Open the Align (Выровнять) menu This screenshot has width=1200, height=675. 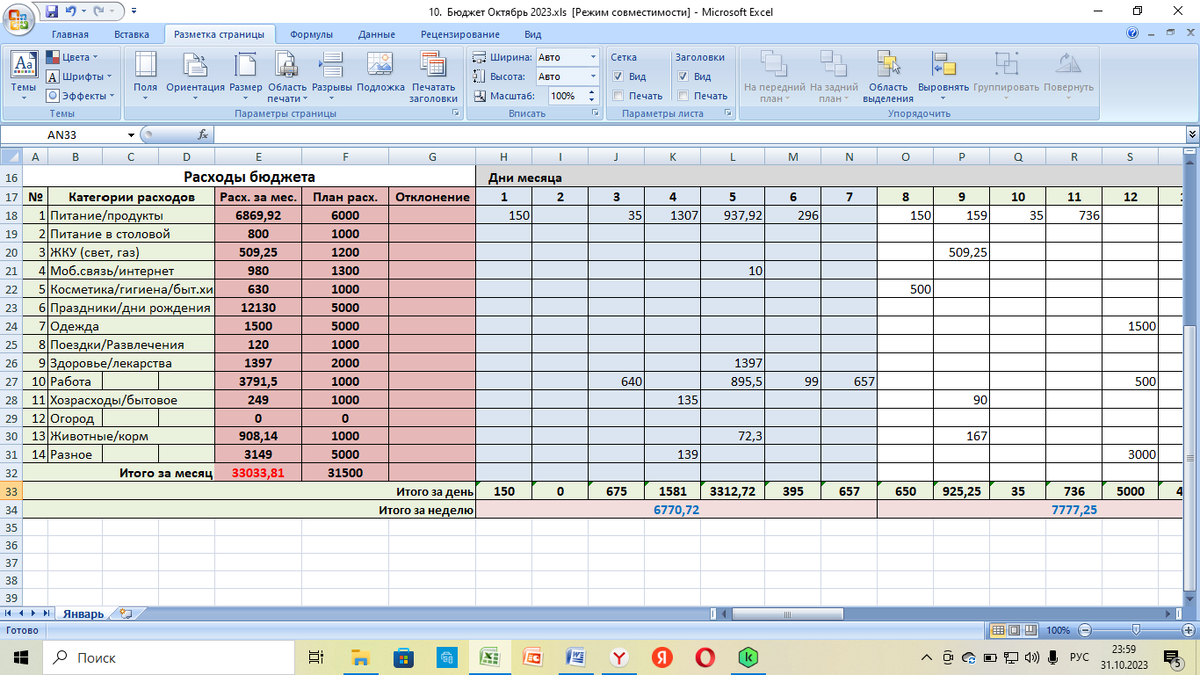click(x=943, y=75)
